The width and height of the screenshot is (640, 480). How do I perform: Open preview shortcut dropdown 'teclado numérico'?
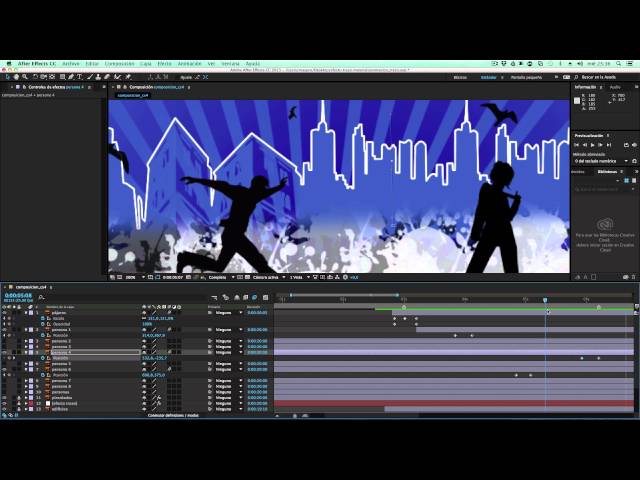coord(601,161)
